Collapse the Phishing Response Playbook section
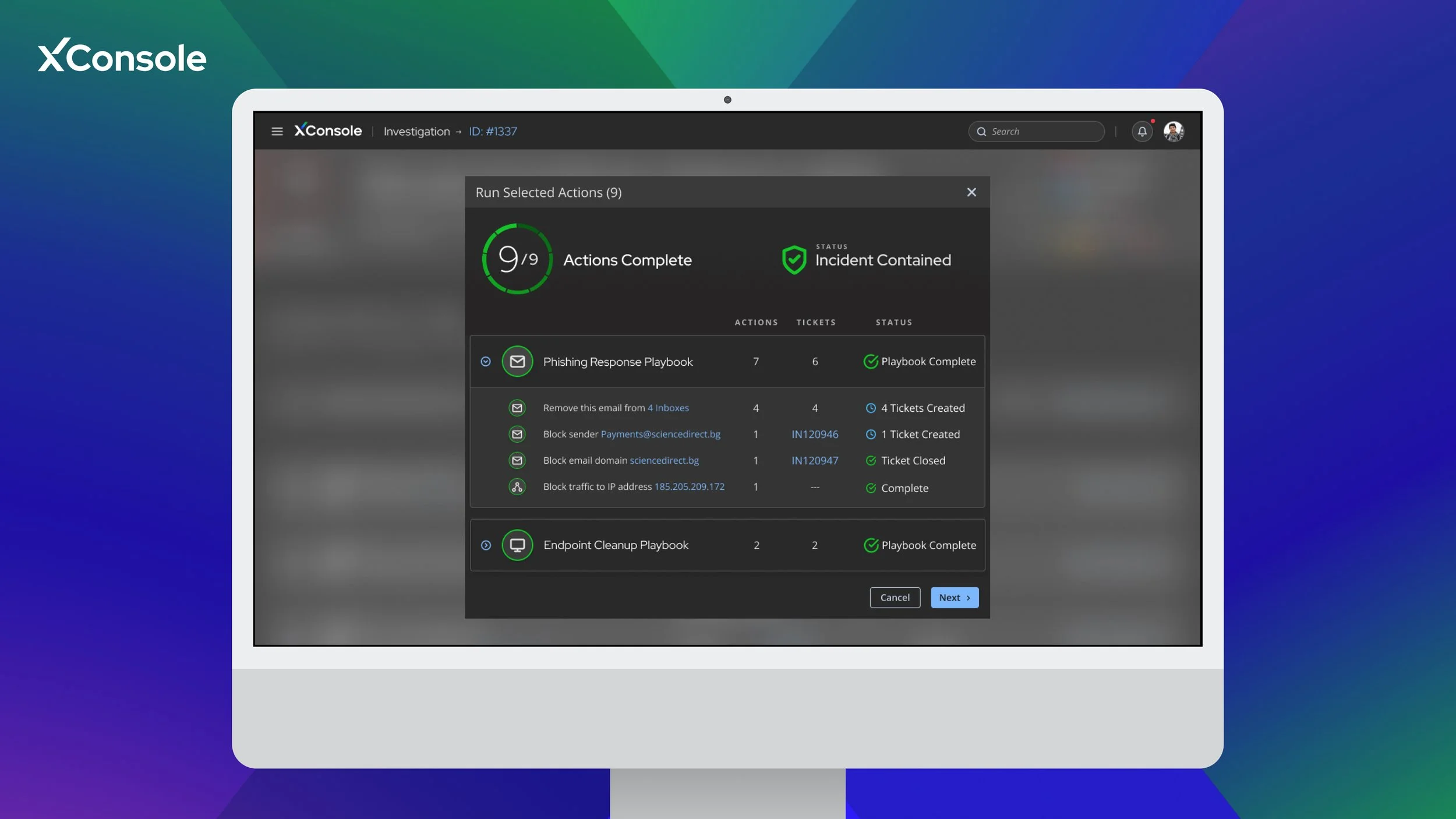The width and height of the screenshot is (1456, 819). (x=486, y=362)
